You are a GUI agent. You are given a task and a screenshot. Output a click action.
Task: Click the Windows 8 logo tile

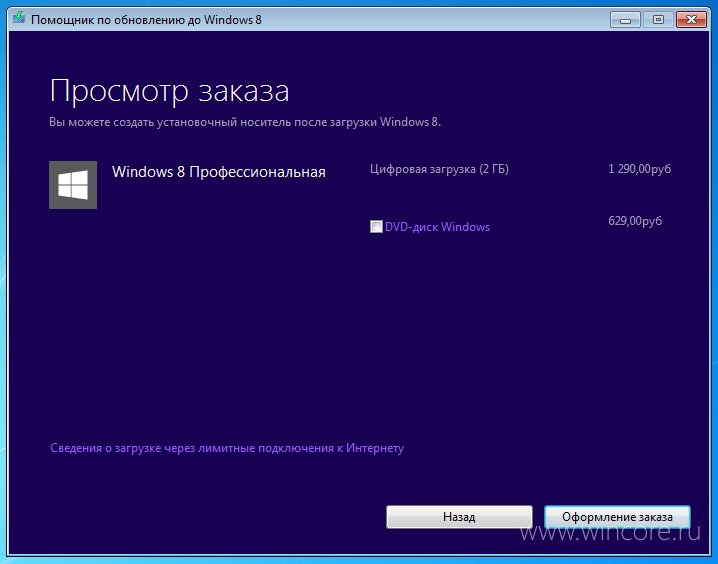[x=73, y=185]
